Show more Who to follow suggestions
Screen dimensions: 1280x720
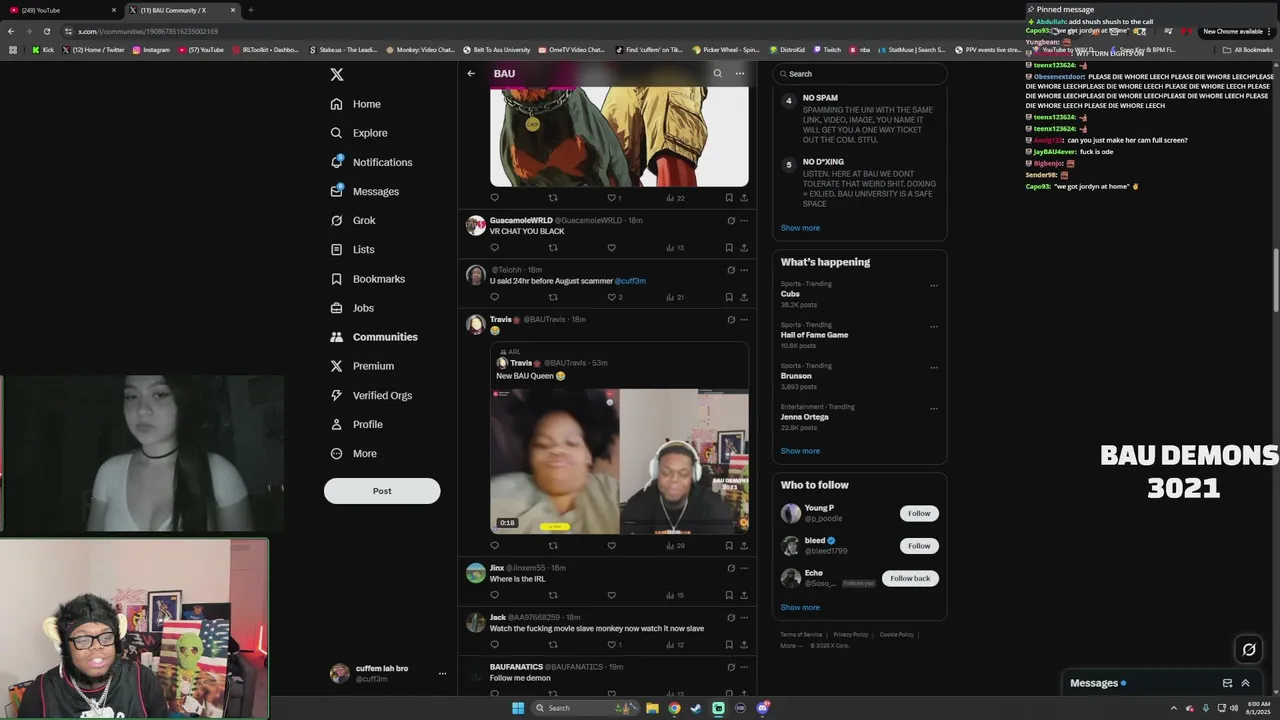[x=800, y=607]
